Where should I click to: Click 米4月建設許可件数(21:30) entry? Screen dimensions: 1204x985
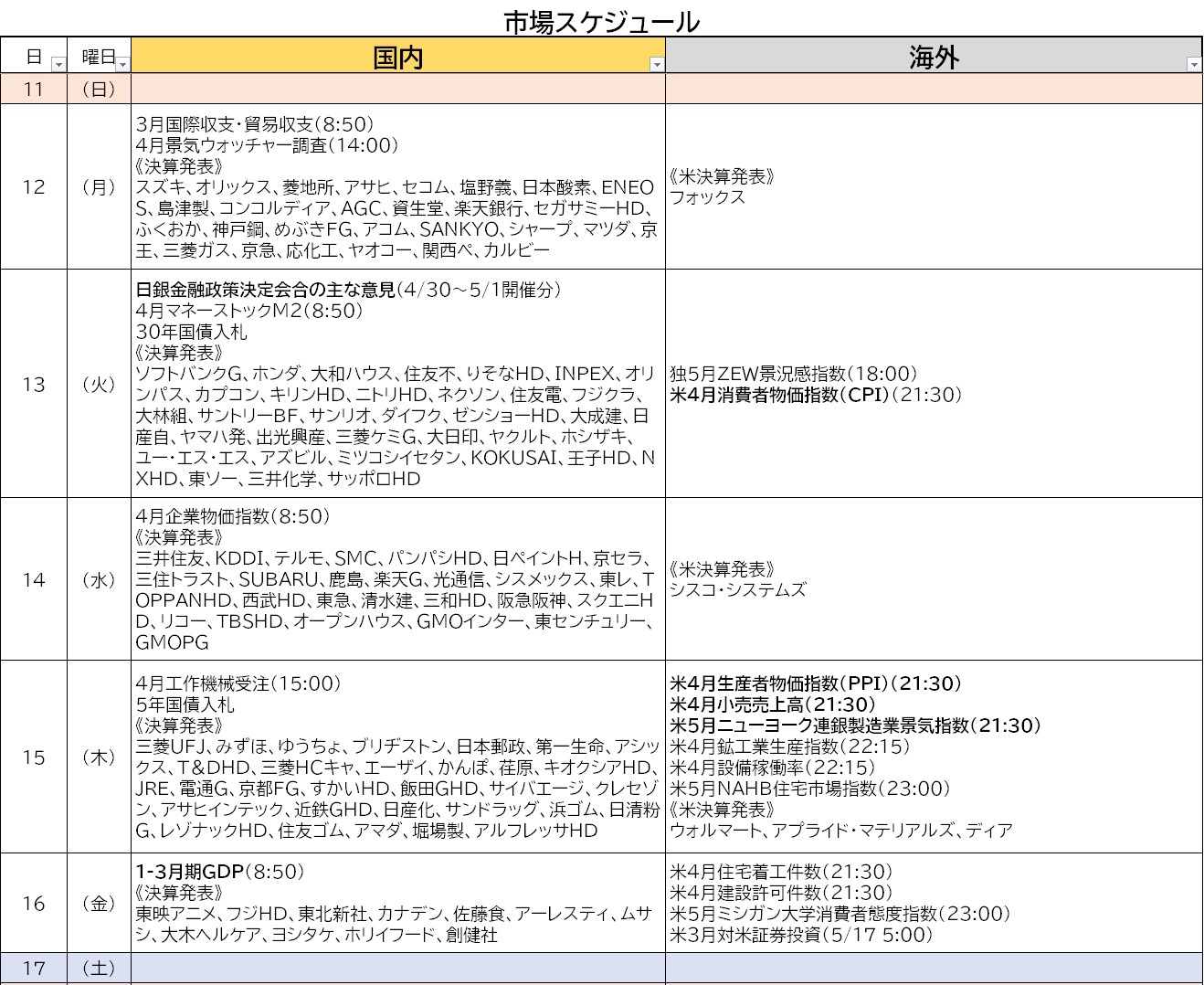[781, 893]
